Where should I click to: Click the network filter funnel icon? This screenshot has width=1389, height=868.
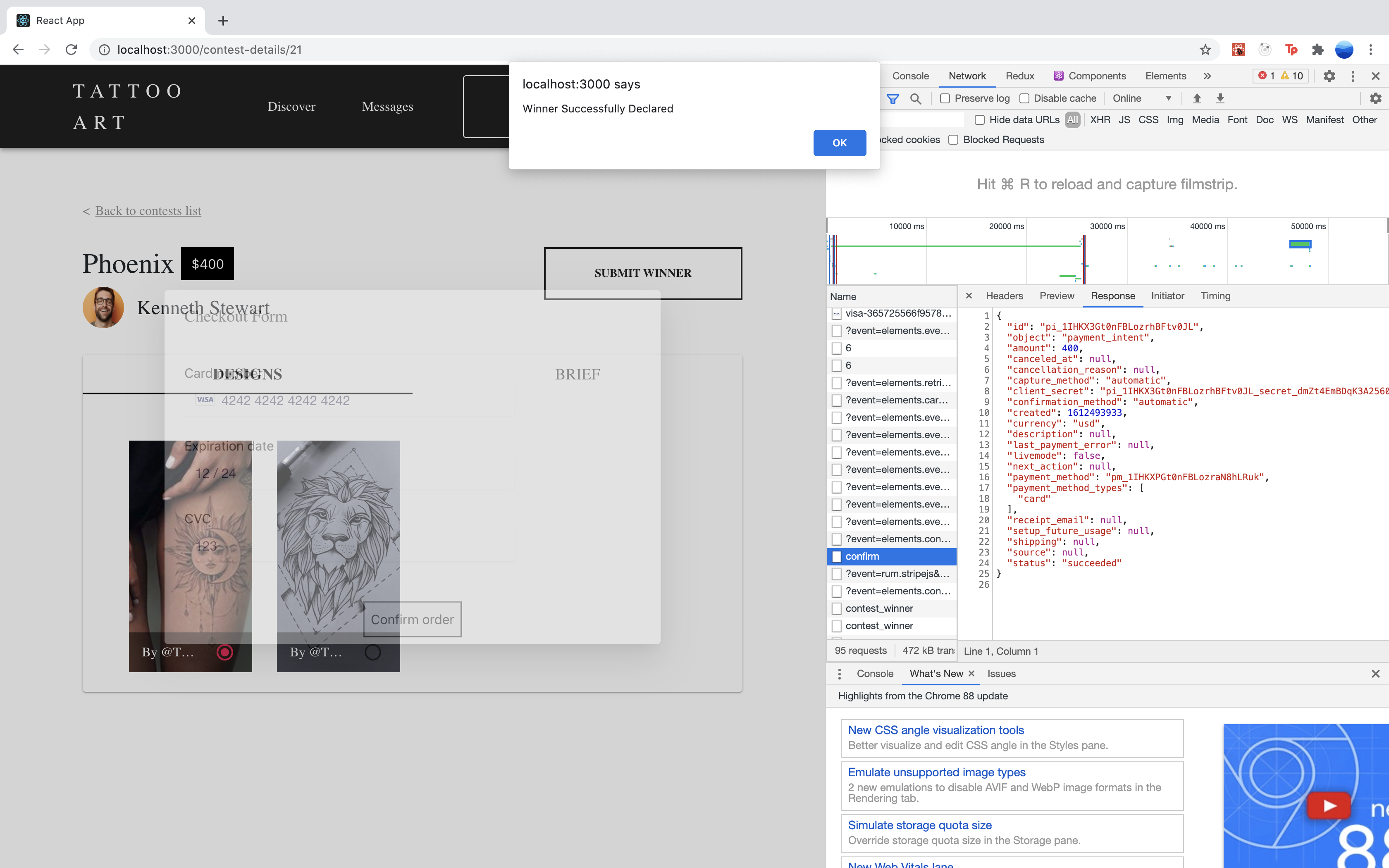pos(893,99)
